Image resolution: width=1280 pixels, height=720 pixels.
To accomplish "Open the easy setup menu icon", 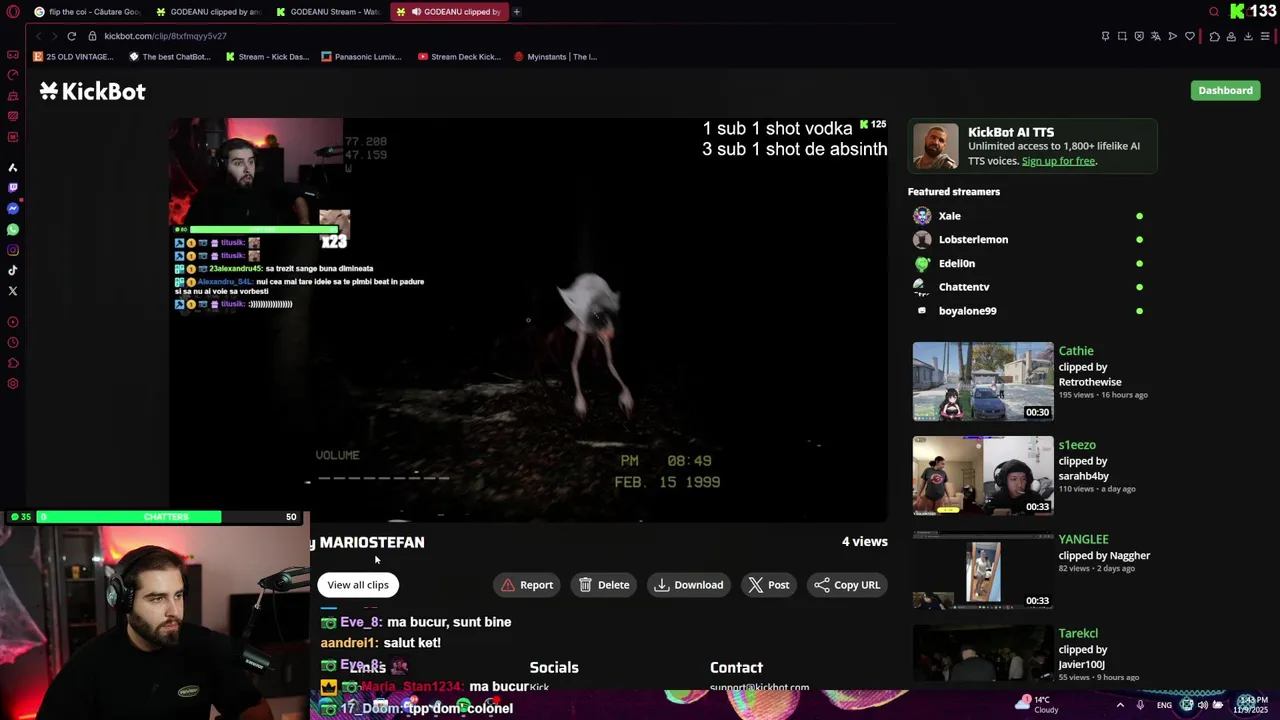I will pos(1265,36).
